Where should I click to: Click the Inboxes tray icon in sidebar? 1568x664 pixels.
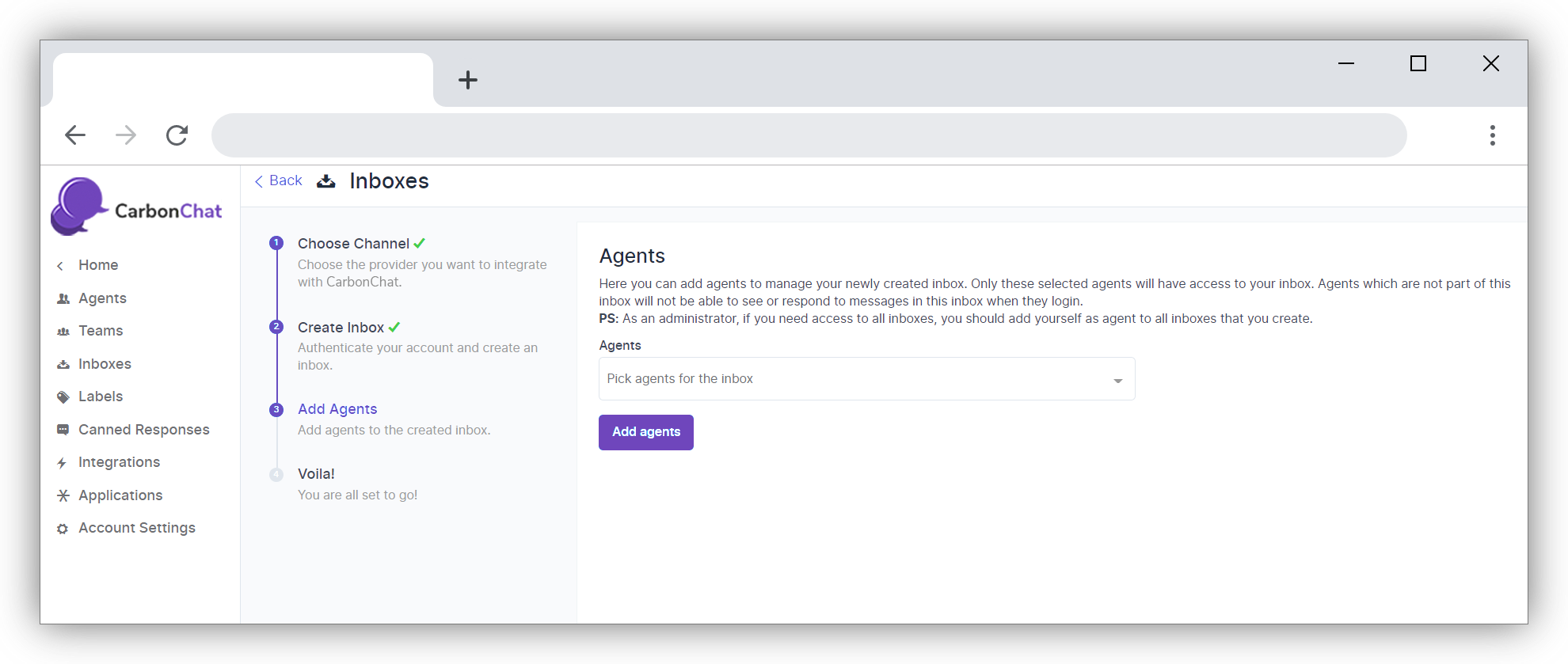click(63, 365)
